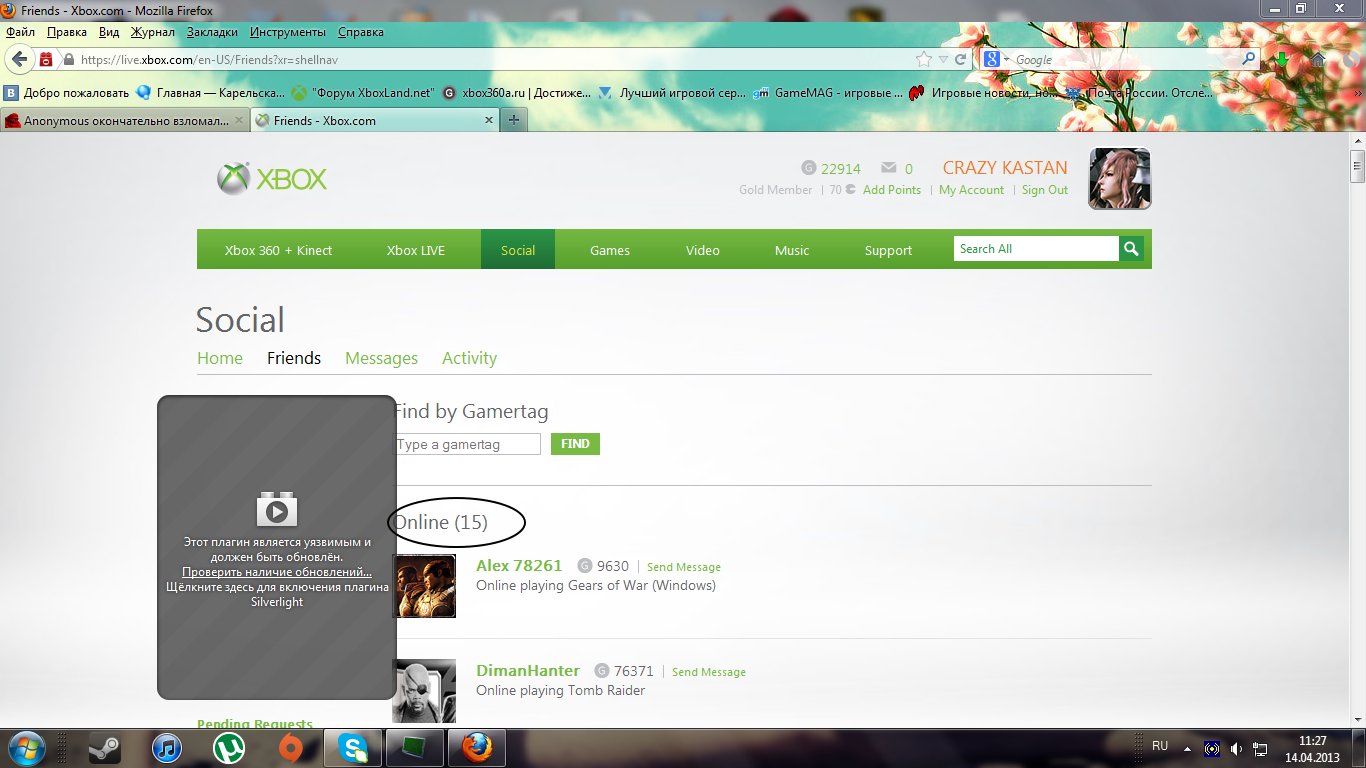
Task: Open the URL bar history dropdown arrow
Action: [943, 60]
